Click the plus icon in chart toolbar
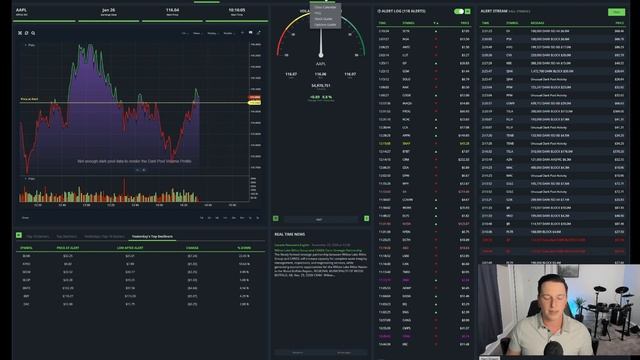 [x=242, y=33]
